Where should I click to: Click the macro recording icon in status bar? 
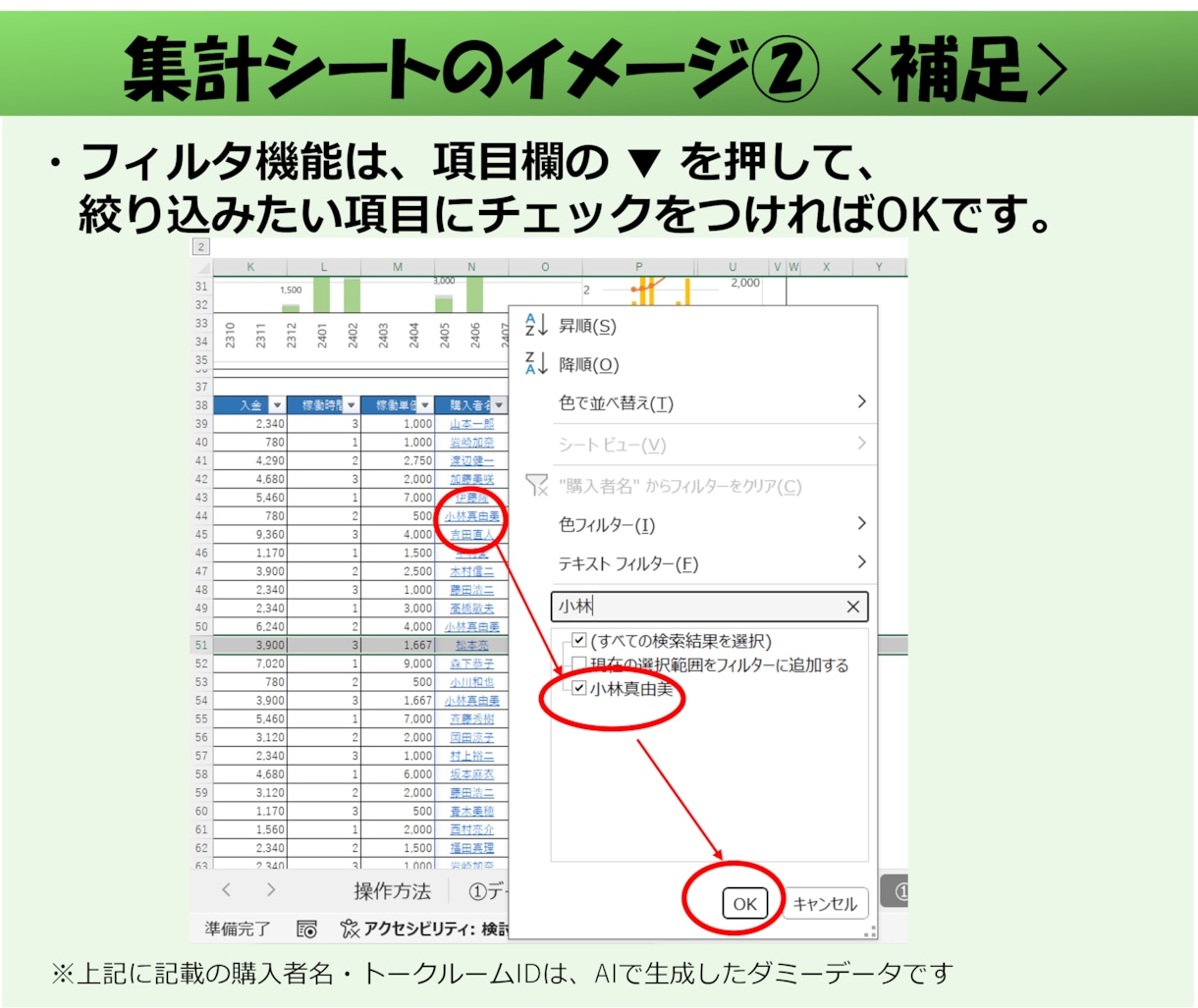(x=306, y=928)
